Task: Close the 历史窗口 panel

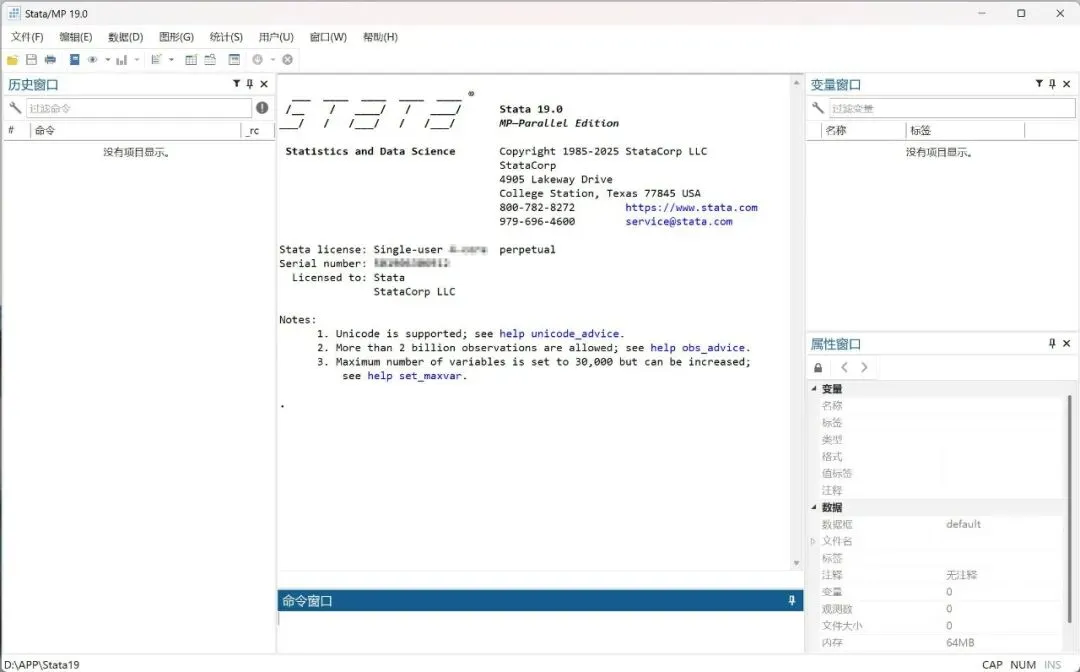Action: coord(264,84)
